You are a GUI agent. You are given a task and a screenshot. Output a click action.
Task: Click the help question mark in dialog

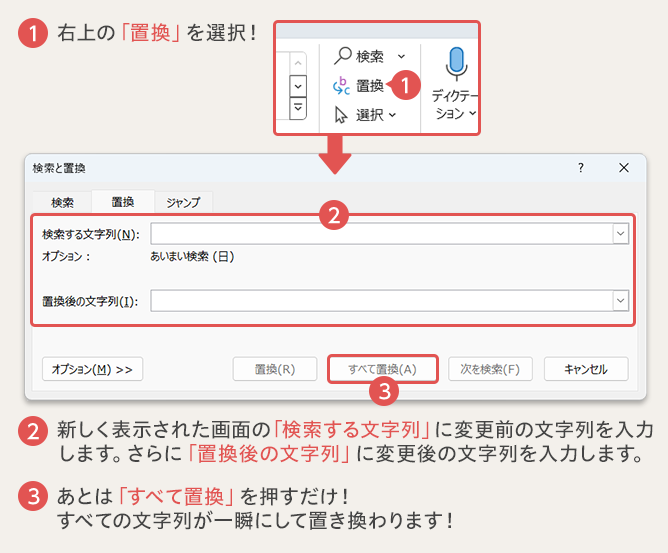[581, 168]
